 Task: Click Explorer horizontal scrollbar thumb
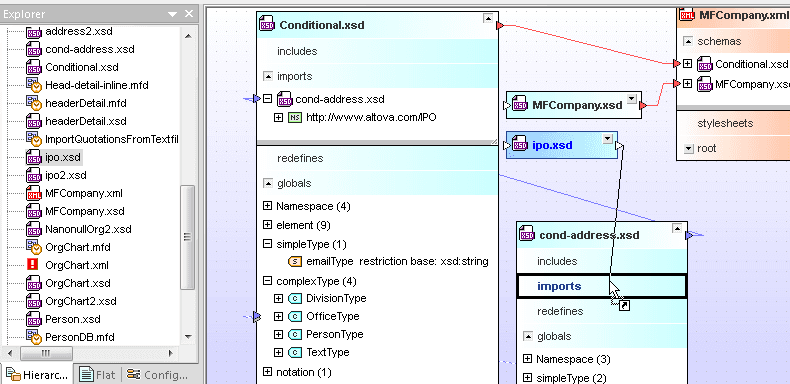pos(45,353)
